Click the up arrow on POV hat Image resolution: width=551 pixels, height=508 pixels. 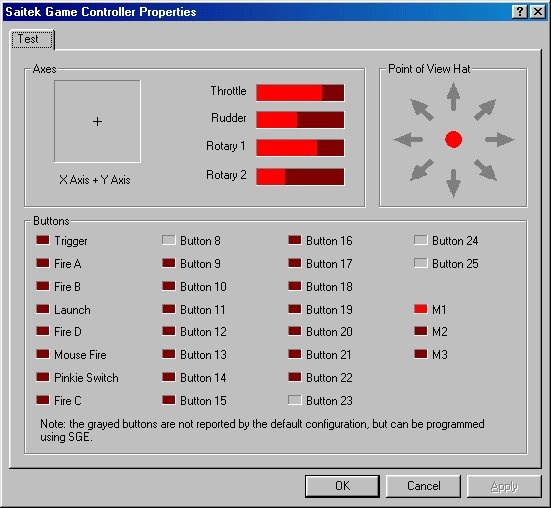(453, 97)
